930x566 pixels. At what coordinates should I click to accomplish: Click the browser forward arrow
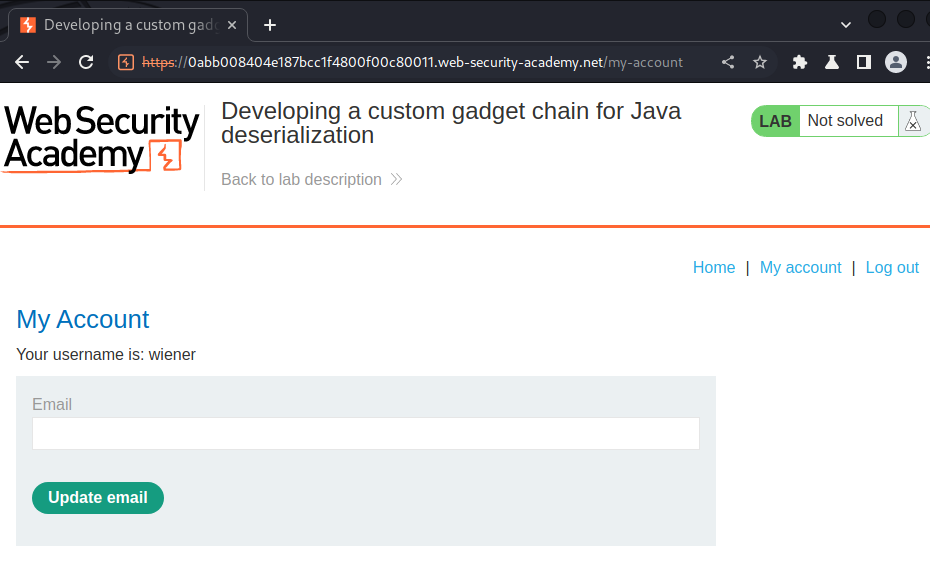54,62
